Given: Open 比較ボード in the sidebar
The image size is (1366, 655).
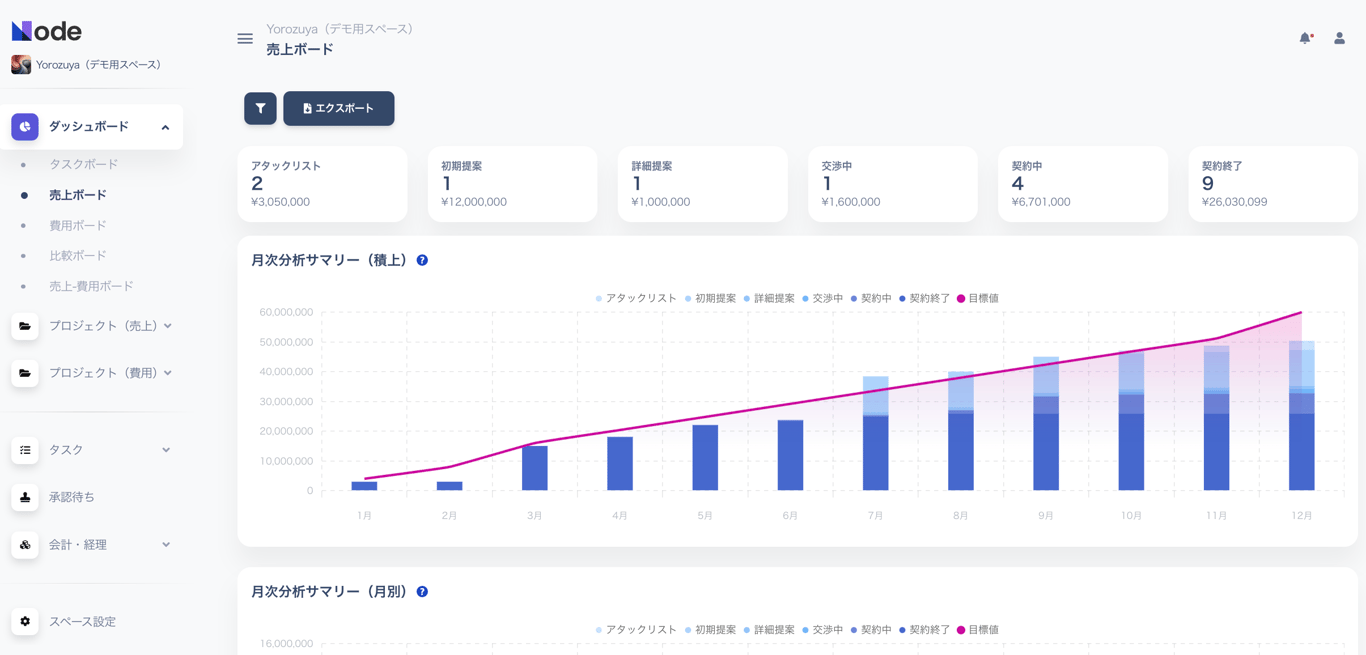Looking at the screenshot, I should click(78, 256).
